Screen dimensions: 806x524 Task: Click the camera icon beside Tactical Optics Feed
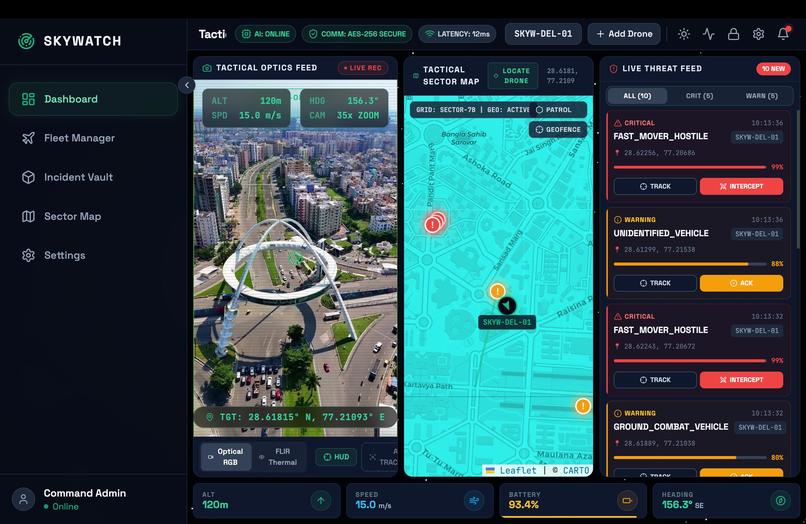click(x=207, y=68)
